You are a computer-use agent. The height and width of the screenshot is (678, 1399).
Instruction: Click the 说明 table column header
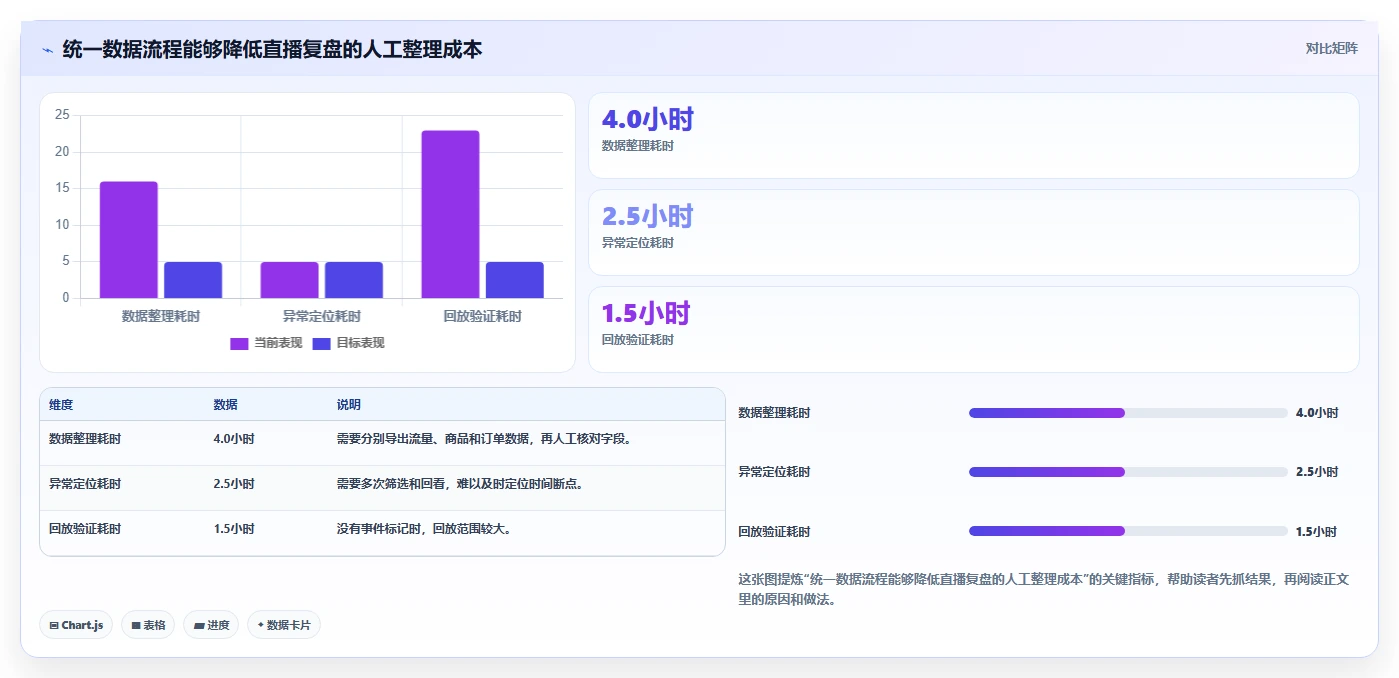(349, 405)
